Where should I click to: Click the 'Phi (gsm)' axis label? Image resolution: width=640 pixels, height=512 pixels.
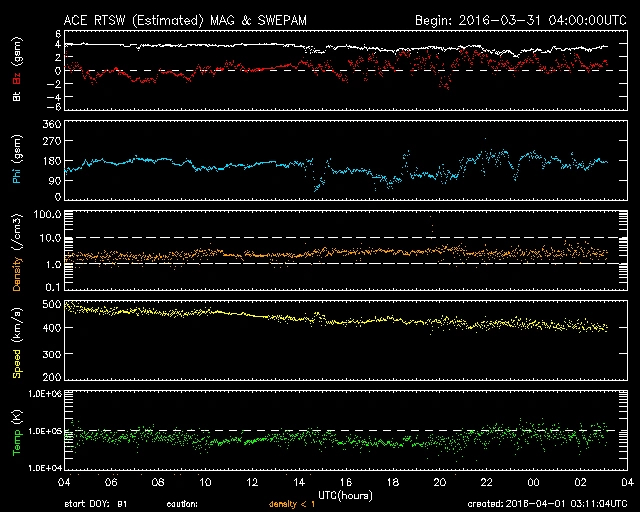click(x=17, y=159)
